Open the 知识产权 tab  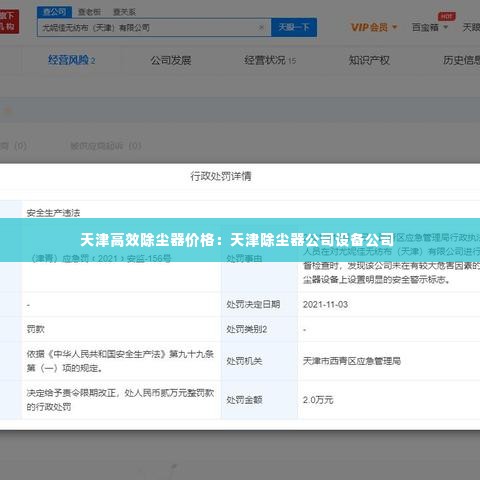pyautogui.click(x=369, y=60)
